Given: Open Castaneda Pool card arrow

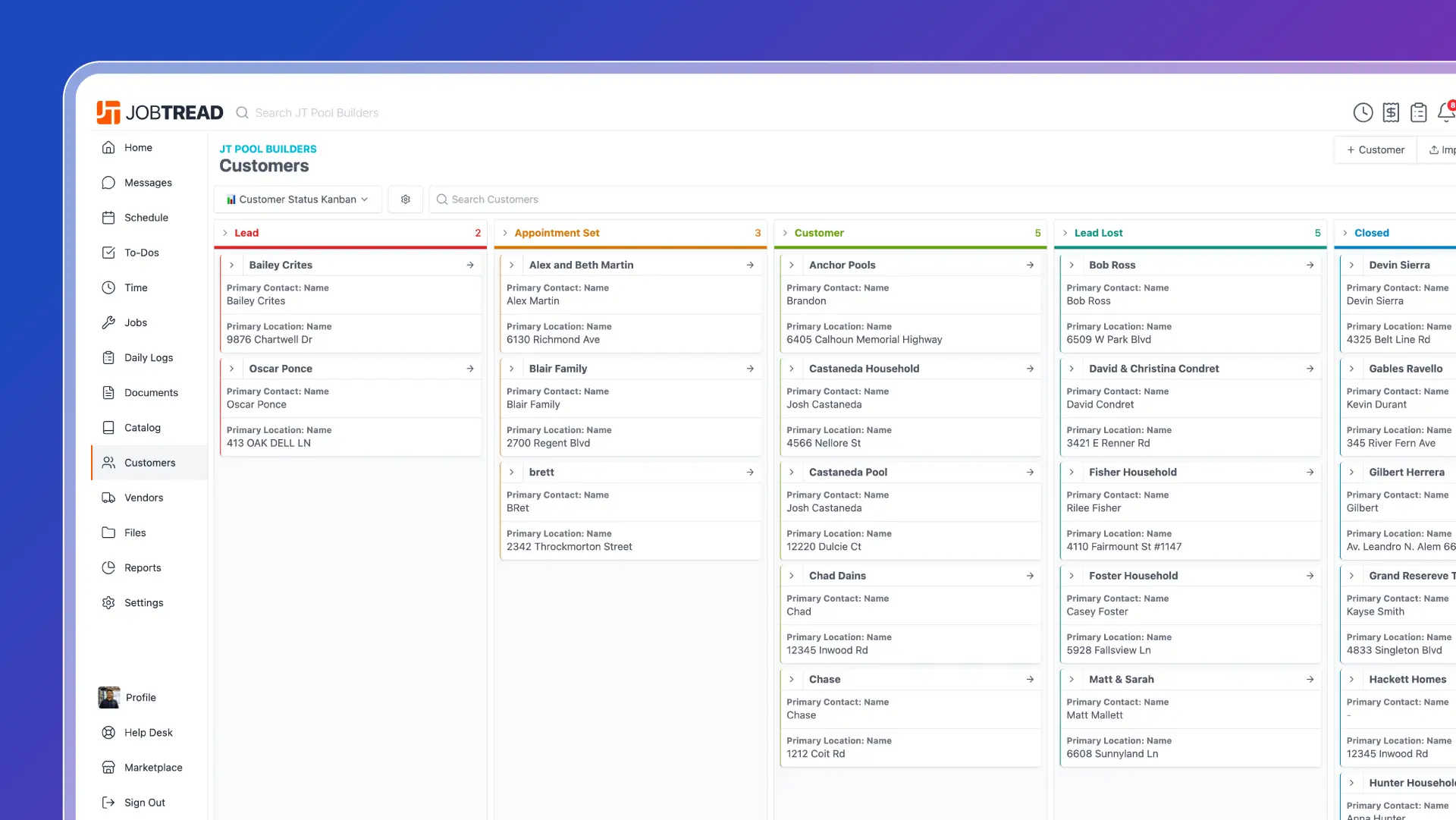Looking at the screenshot, I should pyautogui.click(x=1030, y=472).
